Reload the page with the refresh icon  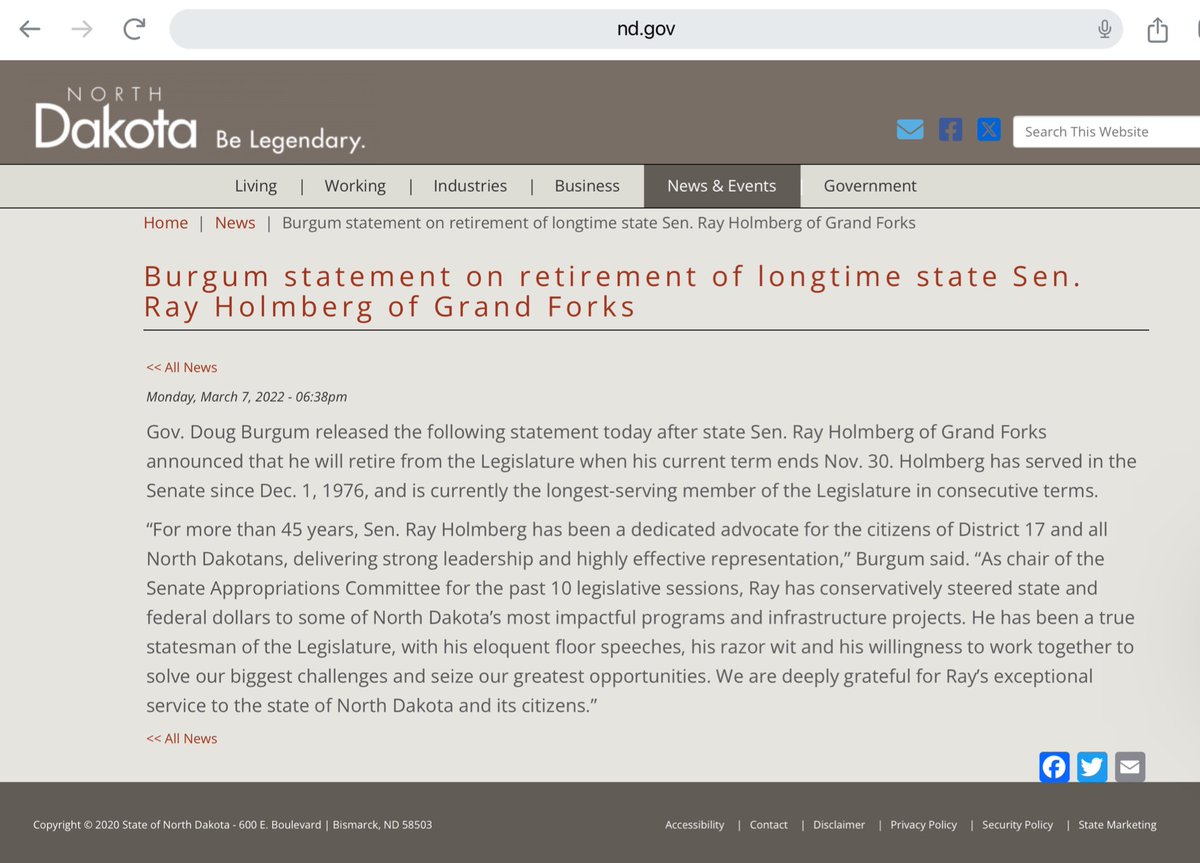pos(134,29)
